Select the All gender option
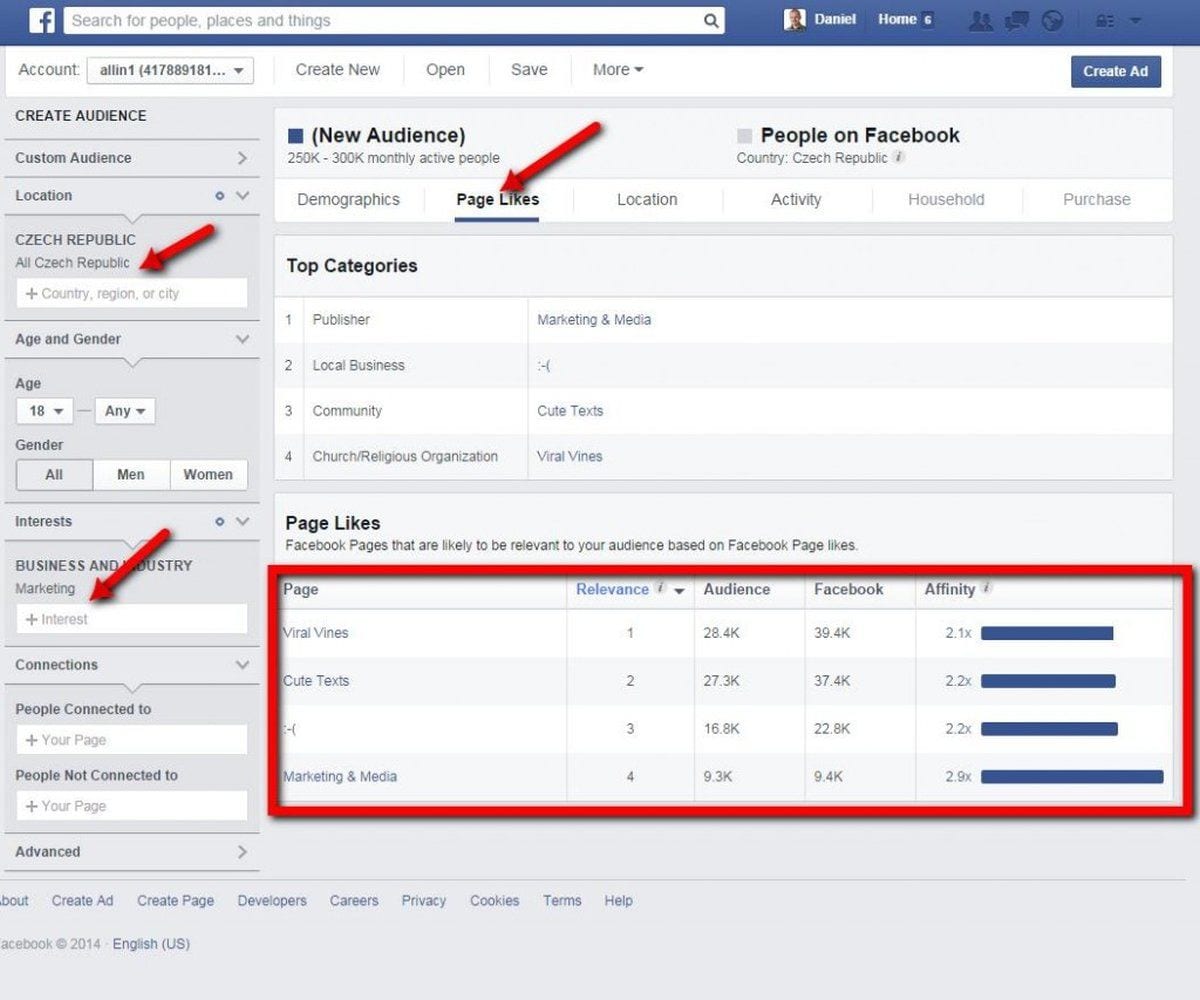 54,475
